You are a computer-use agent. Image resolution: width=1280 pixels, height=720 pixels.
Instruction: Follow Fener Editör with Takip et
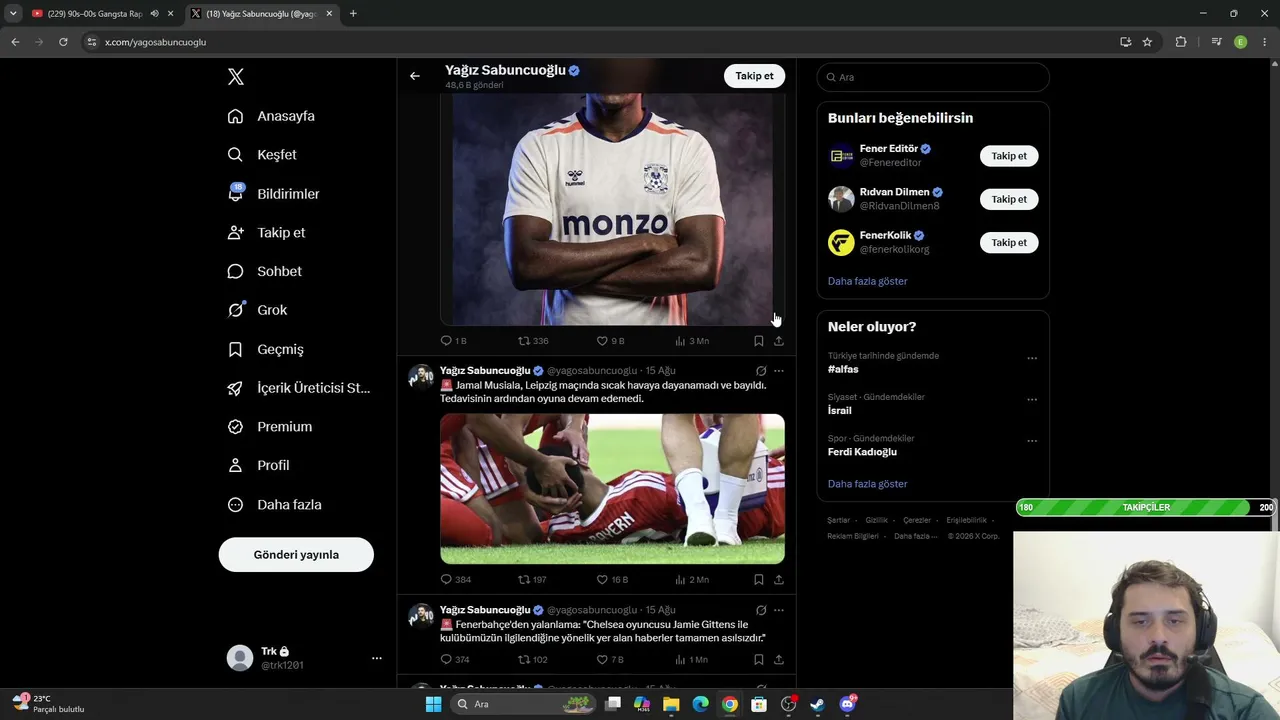coord(1009,156)
